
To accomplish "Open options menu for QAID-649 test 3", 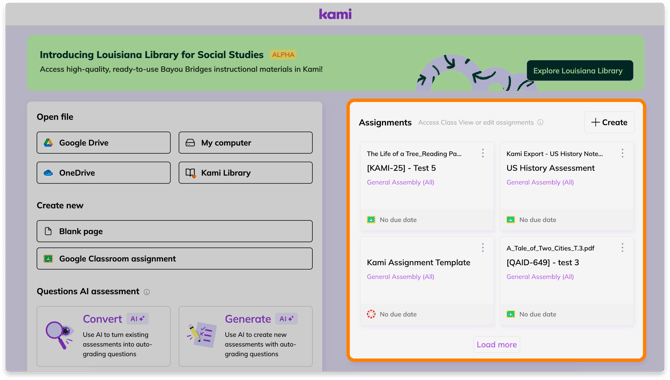I will tap(623, 247).
